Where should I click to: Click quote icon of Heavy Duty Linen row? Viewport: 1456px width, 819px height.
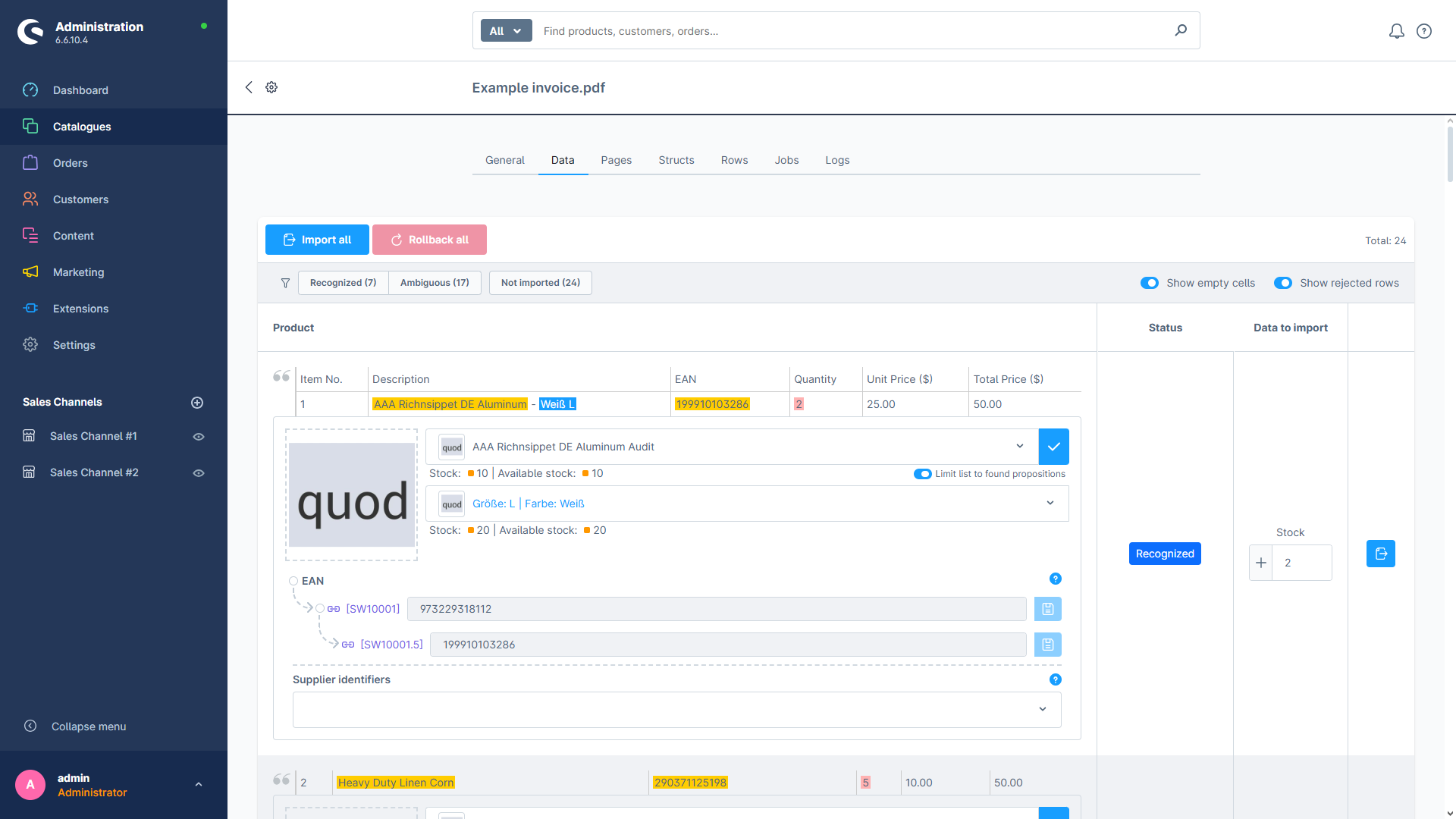click(281, 780)
